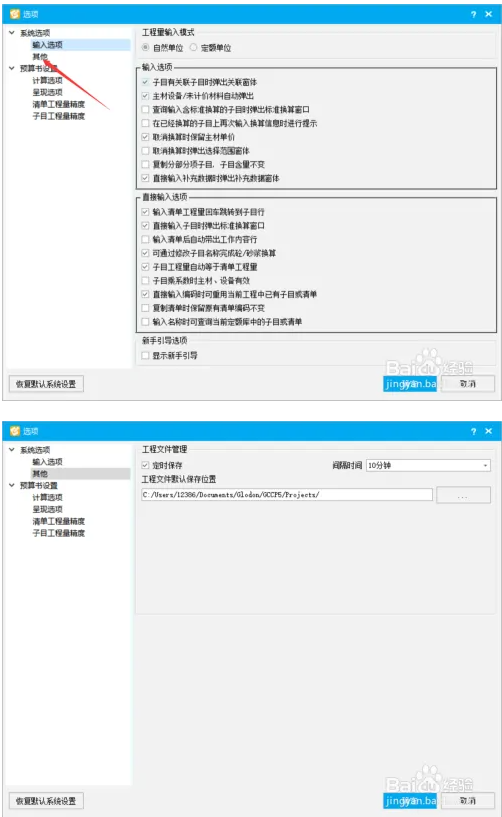This screenshot has width=502, height=817.
Task: Collapse 预算书设置 node in the 输入选项 dialog
Action: (12, 68)
